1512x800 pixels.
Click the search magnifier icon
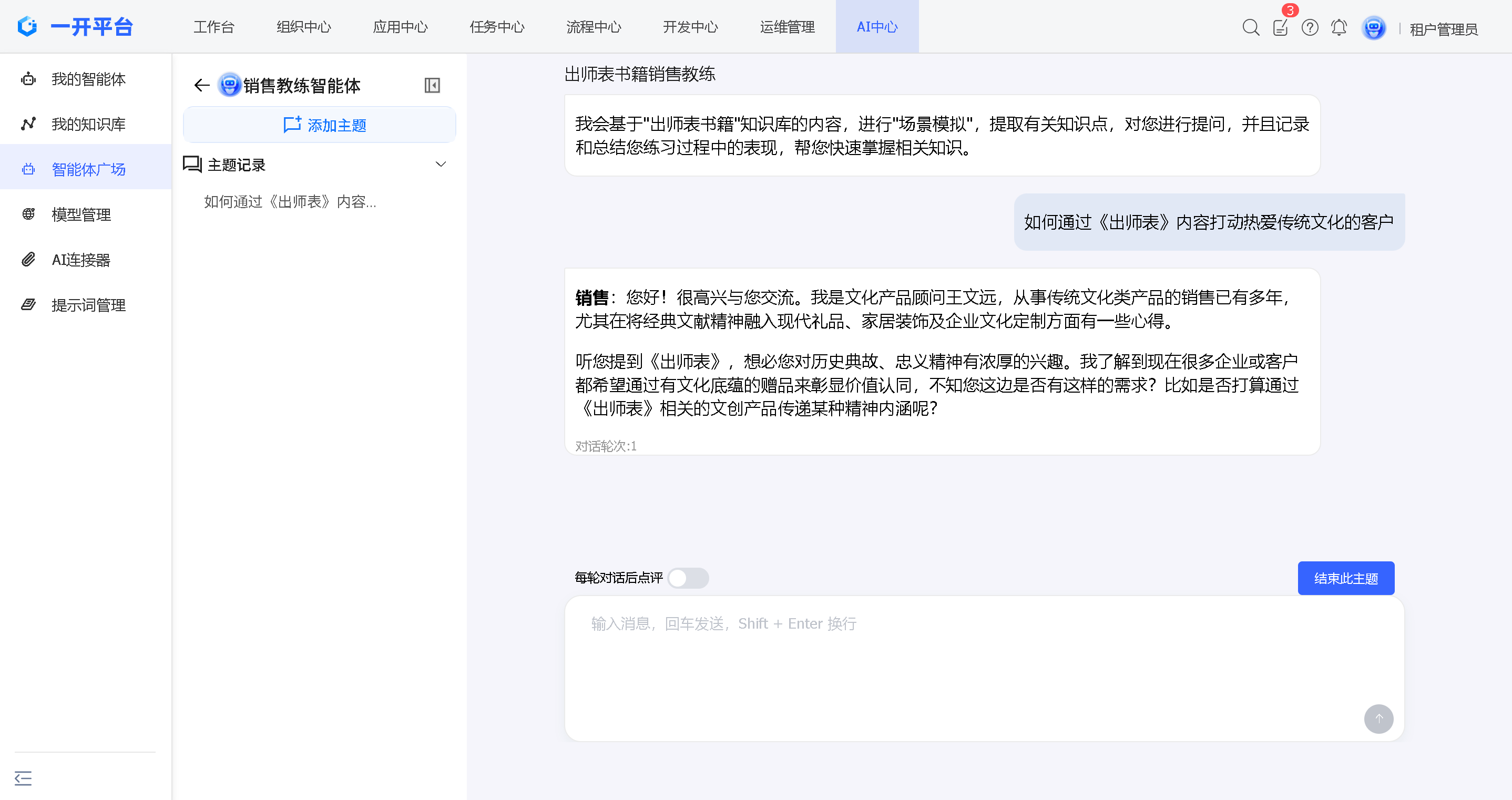tap(1250, 27)
